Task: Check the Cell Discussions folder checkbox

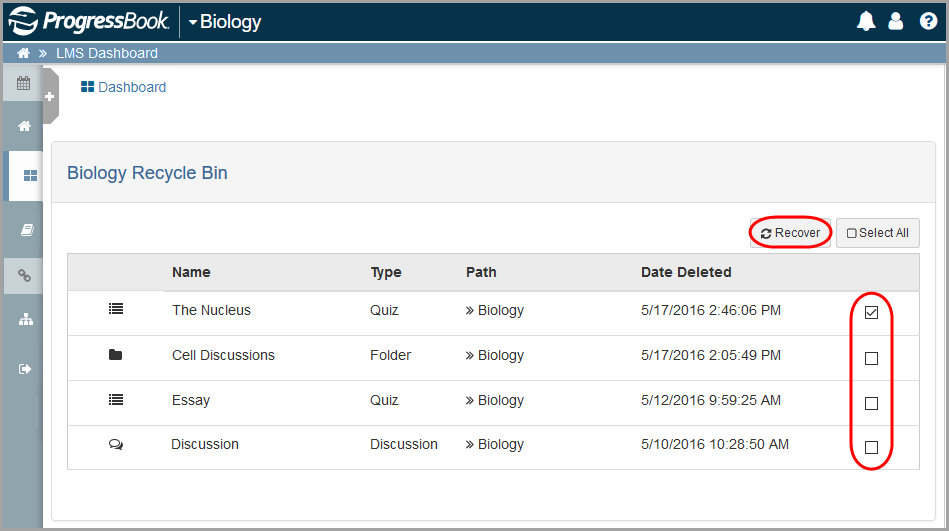Action: [x=871, y=358]
